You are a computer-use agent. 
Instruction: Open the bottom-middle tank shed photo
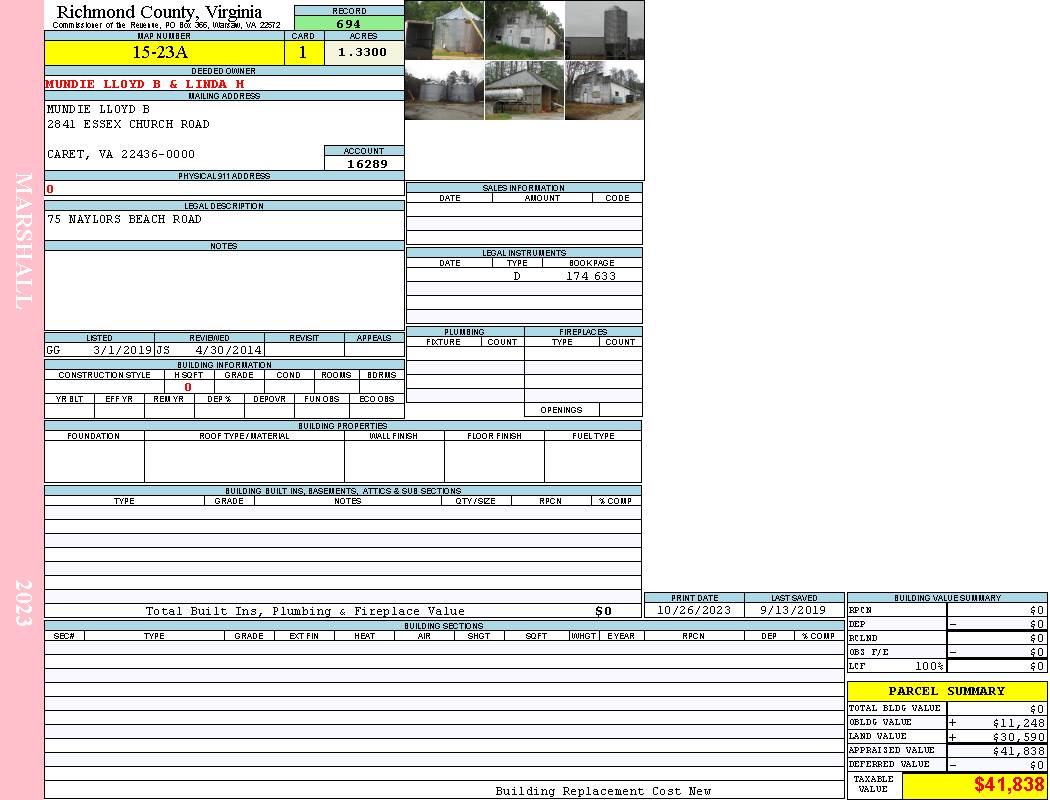pos(524,90)
